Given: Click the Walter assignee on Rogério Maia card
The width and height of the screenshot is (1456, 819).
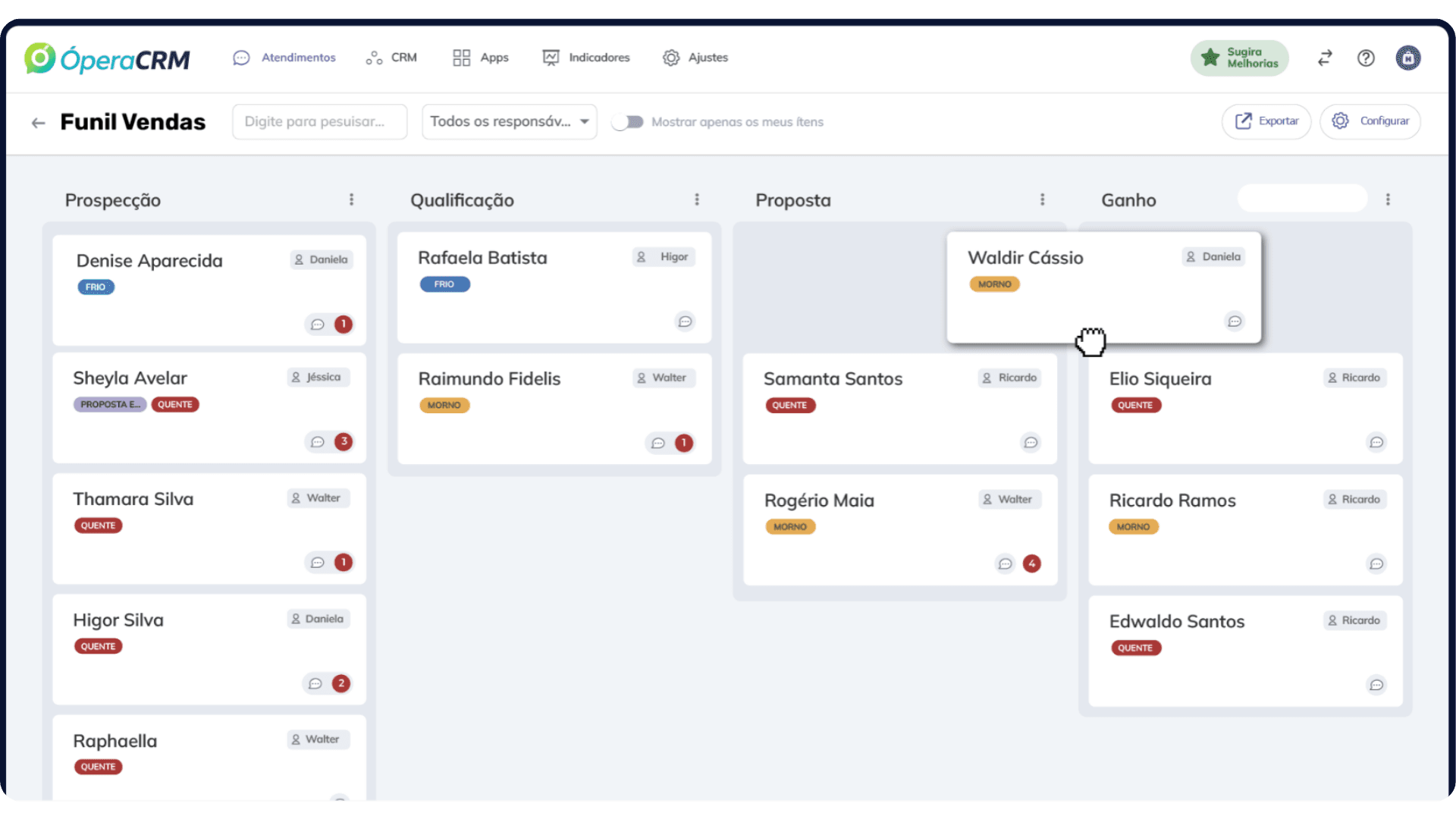Looking at the screenshot, I should 1009,500.
